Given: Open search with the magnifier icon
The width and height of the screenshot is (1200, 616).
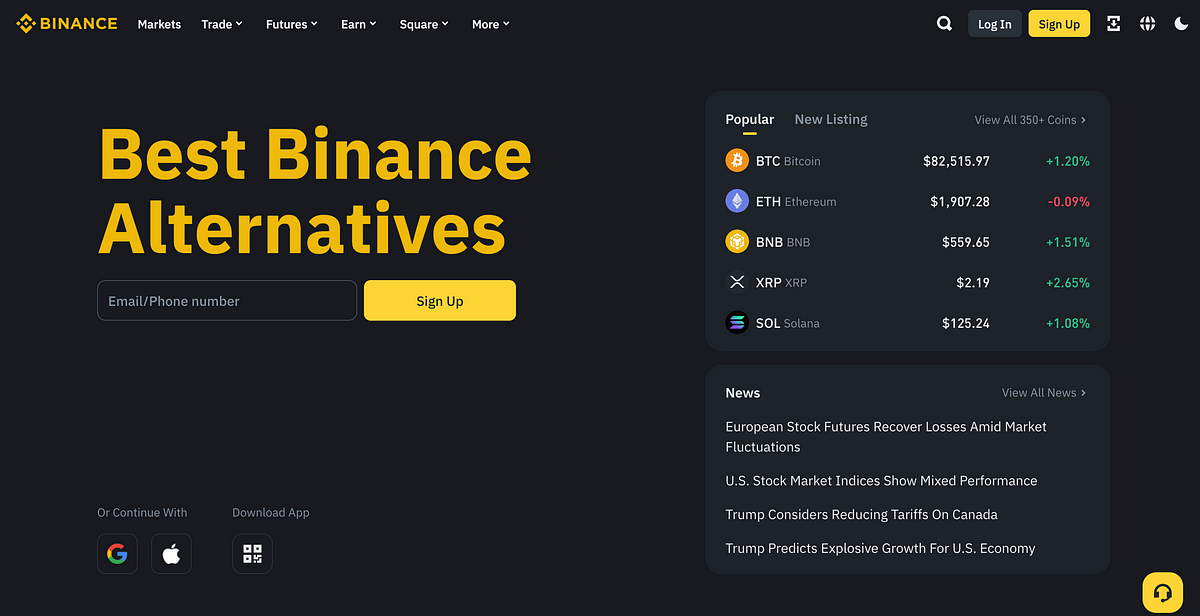Looking at the screenshot, I should pyautogui.click(x=944, y=24).
